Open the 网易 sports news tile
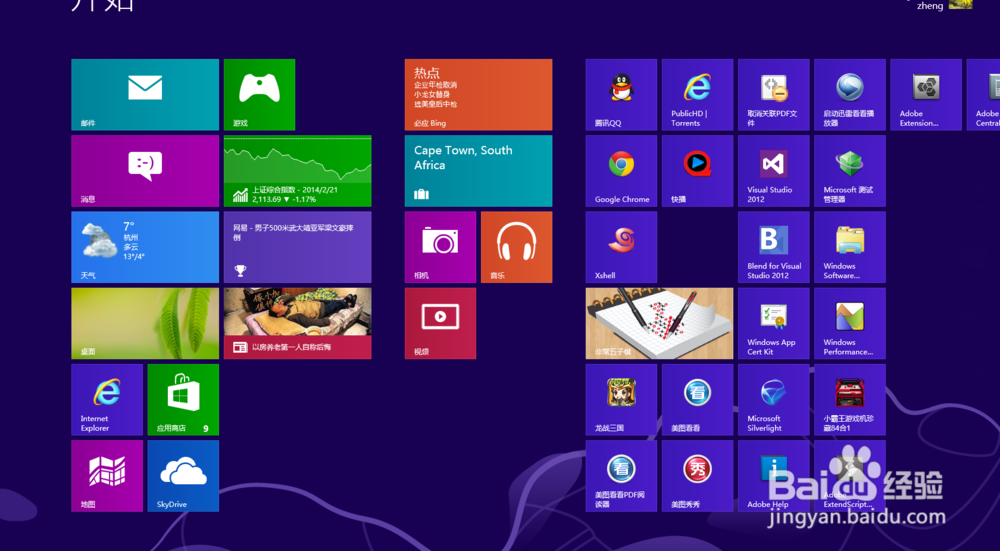Image resolution: width=1000 pixels, height=551 pixels. [x=297, y=247]
